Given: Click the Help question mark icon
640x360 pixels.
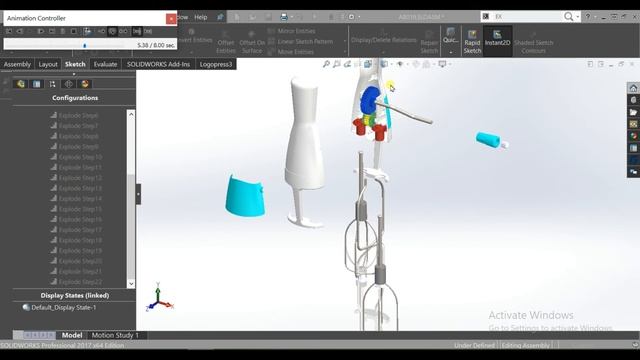Looking at the screenshot, I should (x=587, y=17).
